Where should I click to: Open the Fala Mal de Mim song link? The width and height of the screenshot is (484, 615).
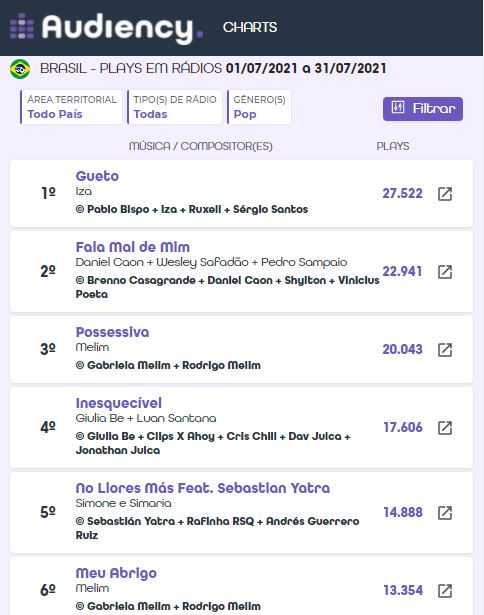coord(133,247)
